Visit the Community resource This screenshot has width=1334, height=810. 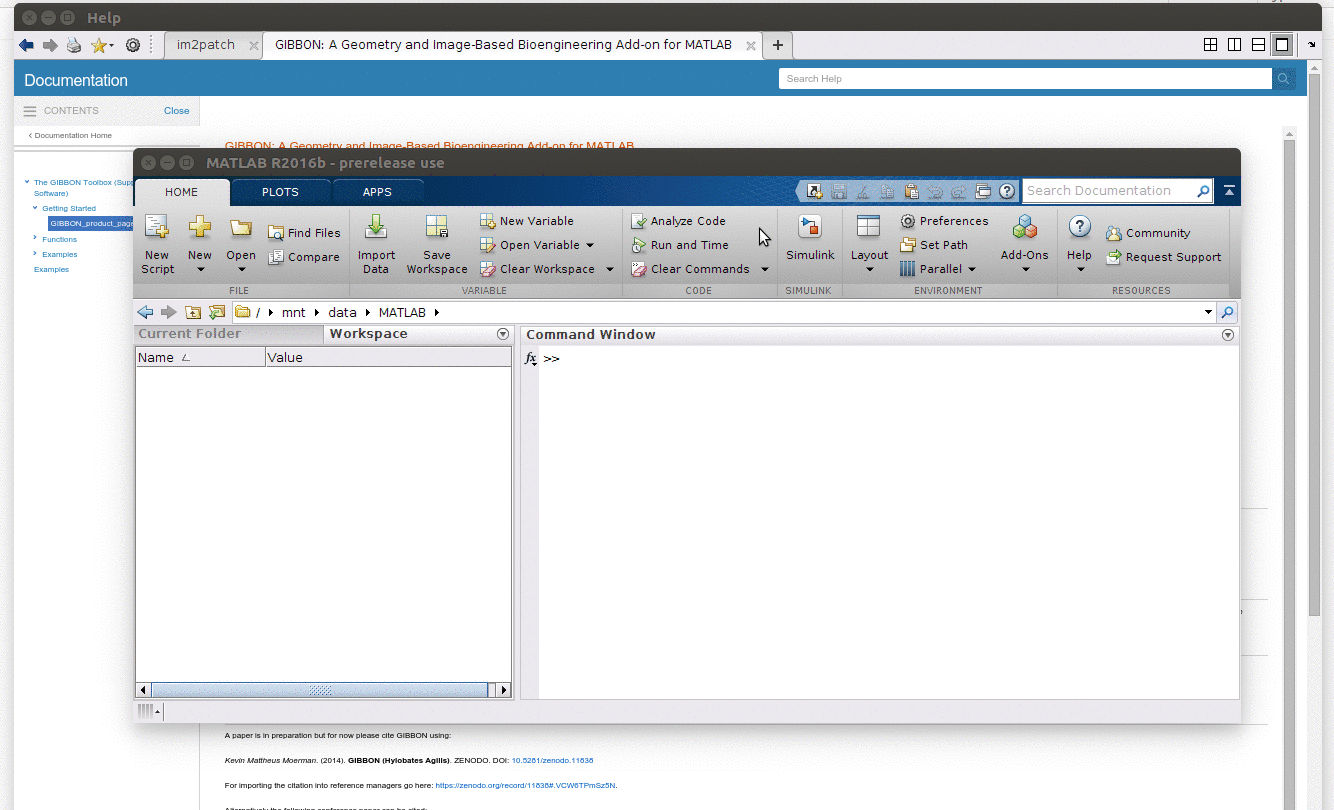1148,233
